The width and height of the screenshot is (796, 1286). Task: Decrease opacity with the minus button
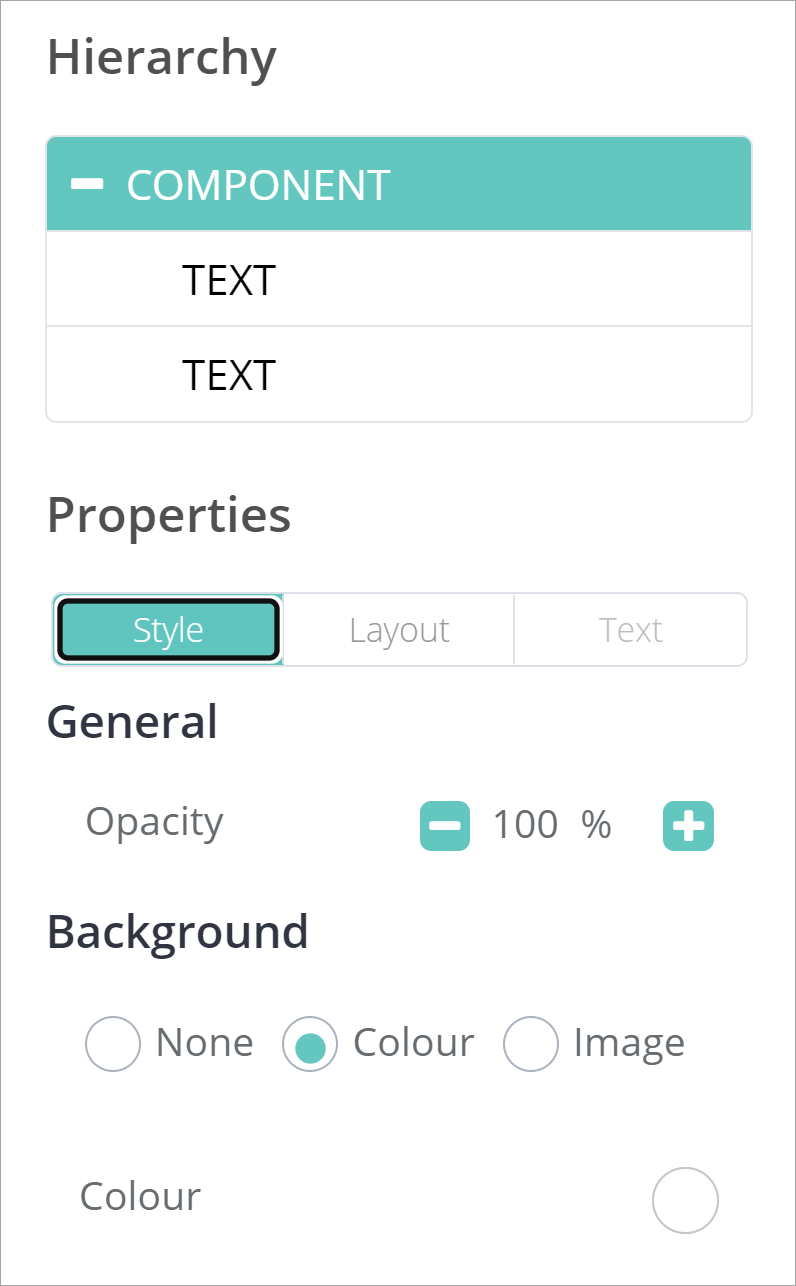(445, 826)
